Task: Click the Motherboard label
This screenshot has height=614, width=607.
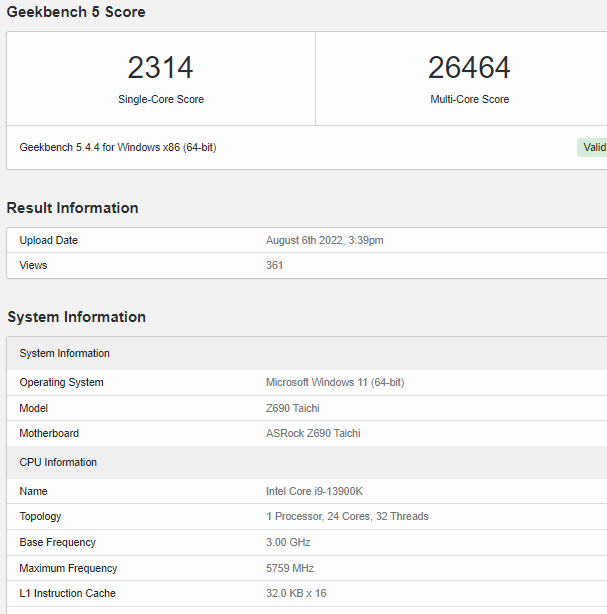Action: (49, 433)
